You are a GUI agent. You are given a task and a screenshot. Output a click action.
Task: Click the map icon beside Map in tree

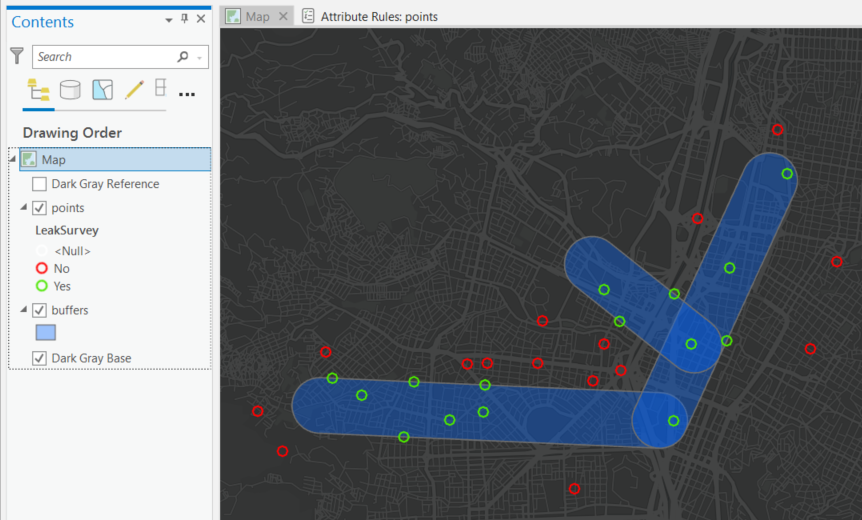29,159
